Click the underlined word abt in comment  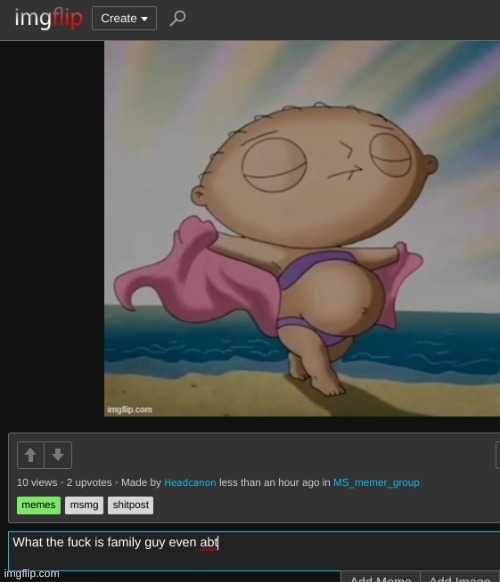(209, 543)
